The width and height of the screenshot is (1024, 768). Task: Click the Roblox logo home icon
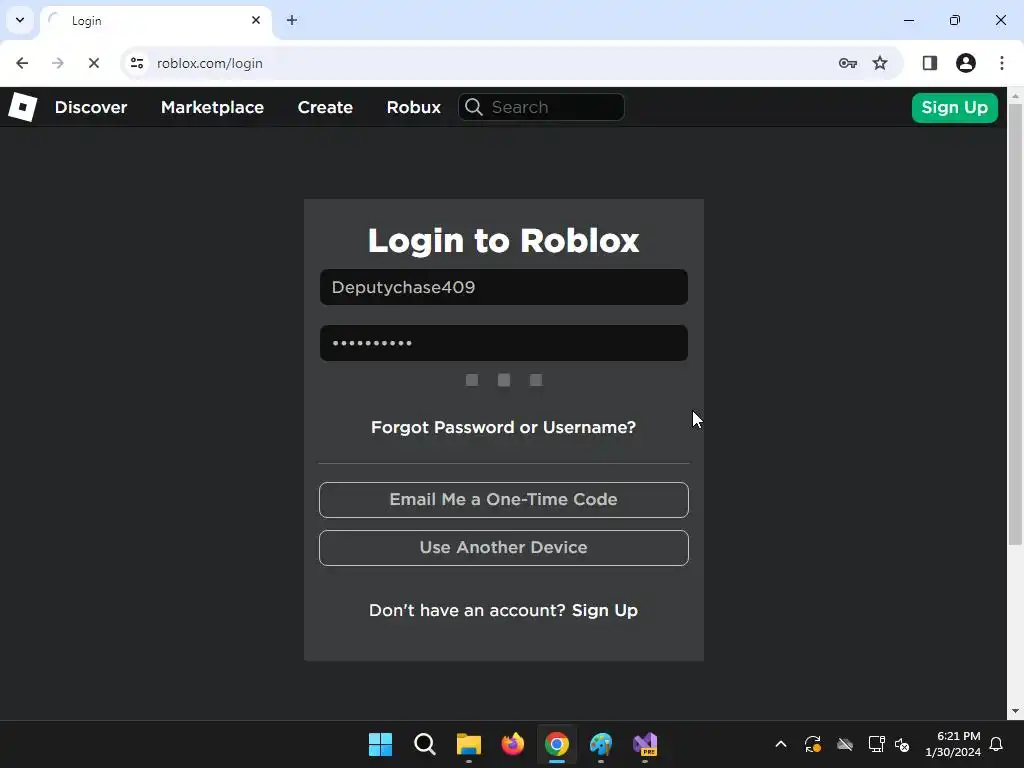tap(22, 107)
